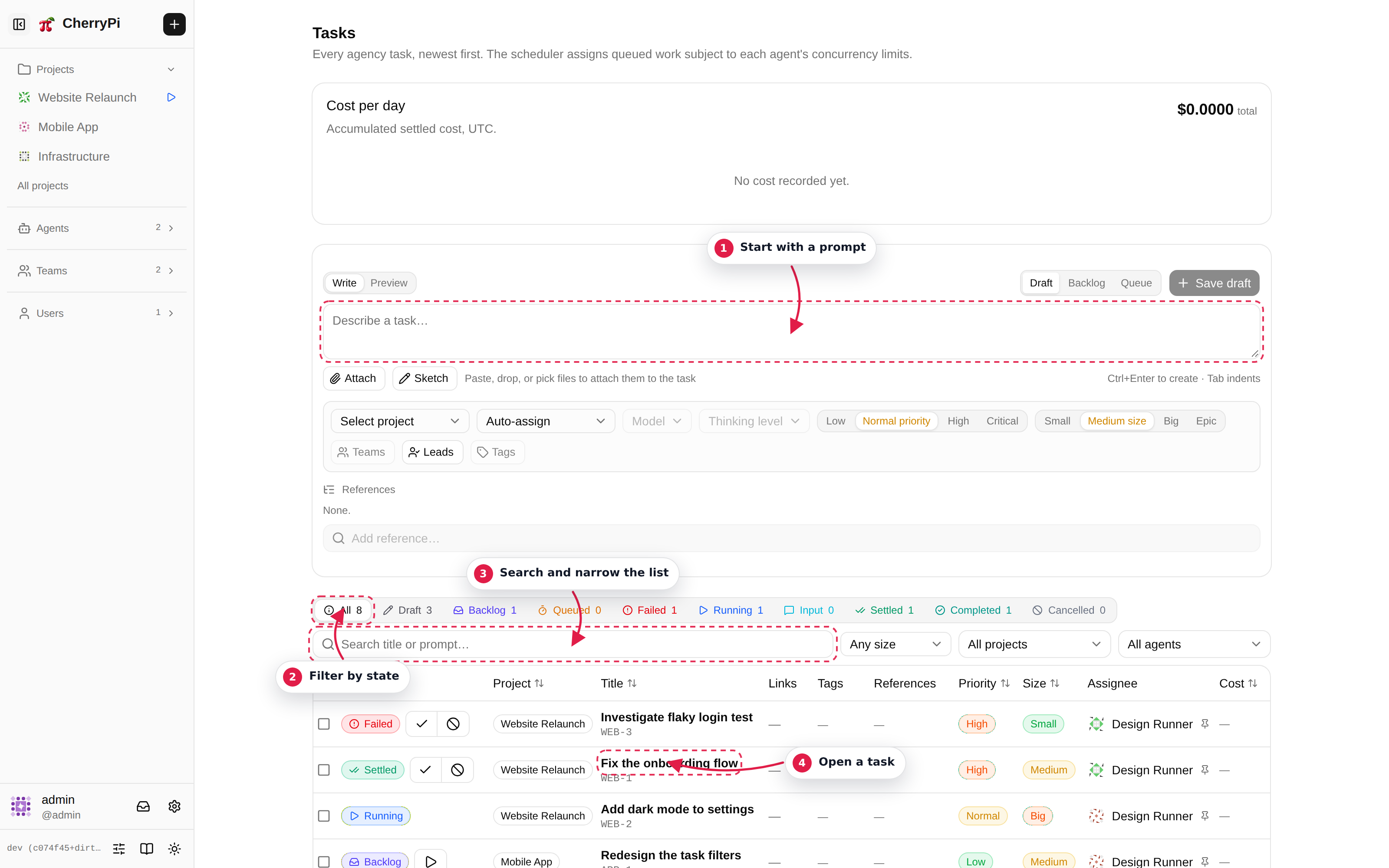Screen dimensions: 1389x868
Task: Click the checkmark in the Settled task row
Action: [425, 770]
